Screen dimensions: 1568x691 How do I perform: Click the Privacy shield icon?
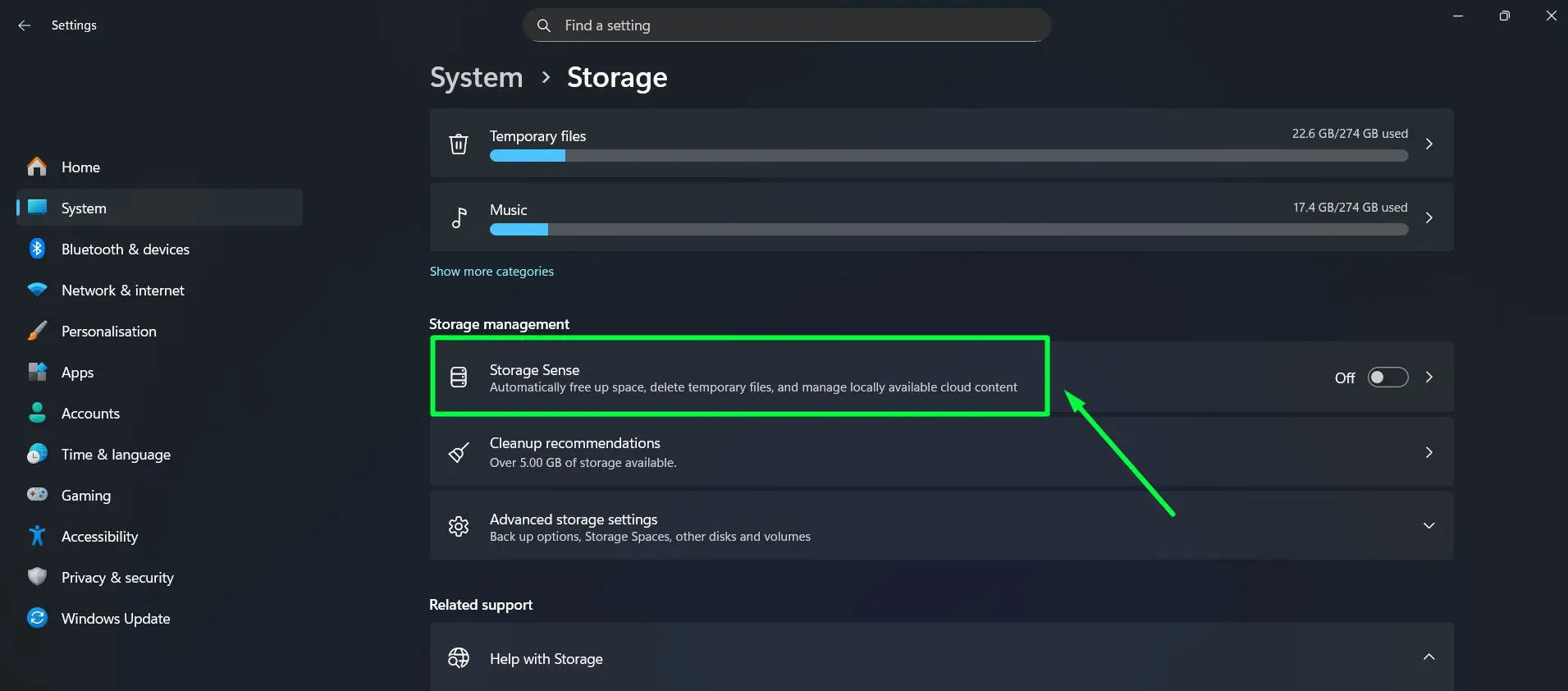click(37, 577)
